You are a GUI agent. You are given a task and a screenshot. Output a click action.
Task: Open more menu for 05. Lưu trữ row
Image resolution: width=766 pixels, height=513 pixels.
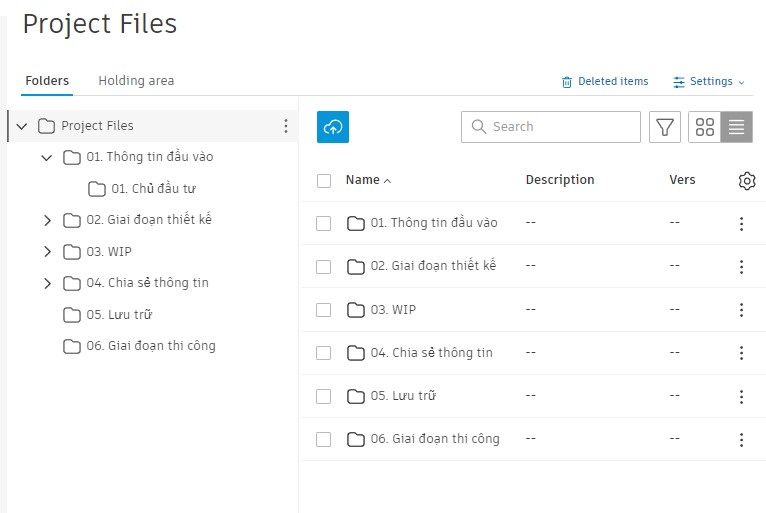(x=741, y=397)
